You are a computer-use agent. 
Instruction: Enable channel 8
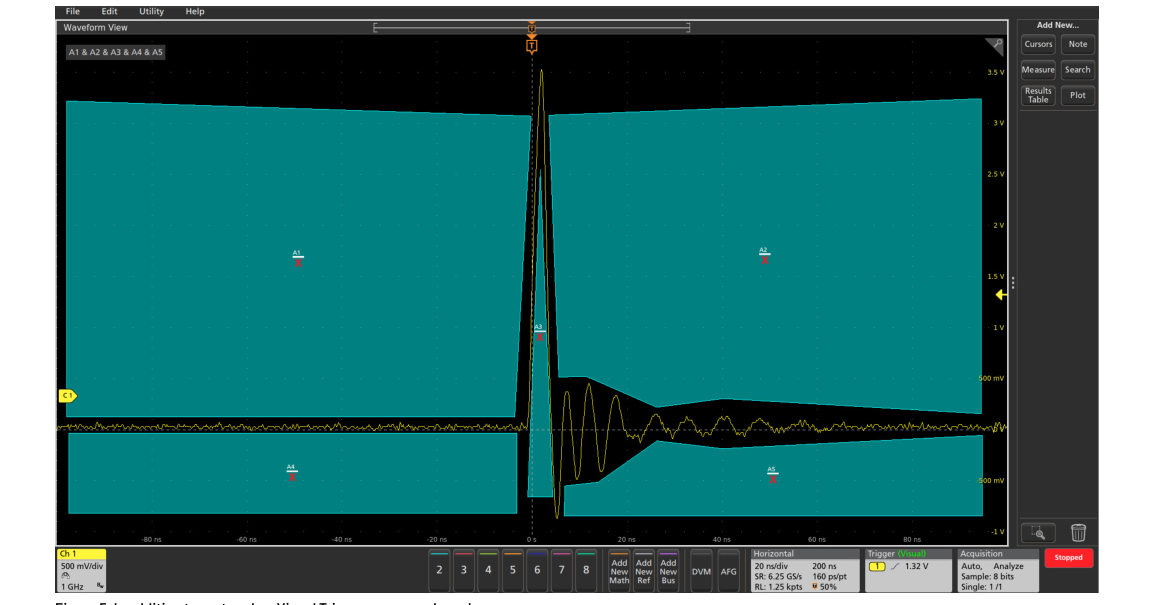click(x=586, y=569)
